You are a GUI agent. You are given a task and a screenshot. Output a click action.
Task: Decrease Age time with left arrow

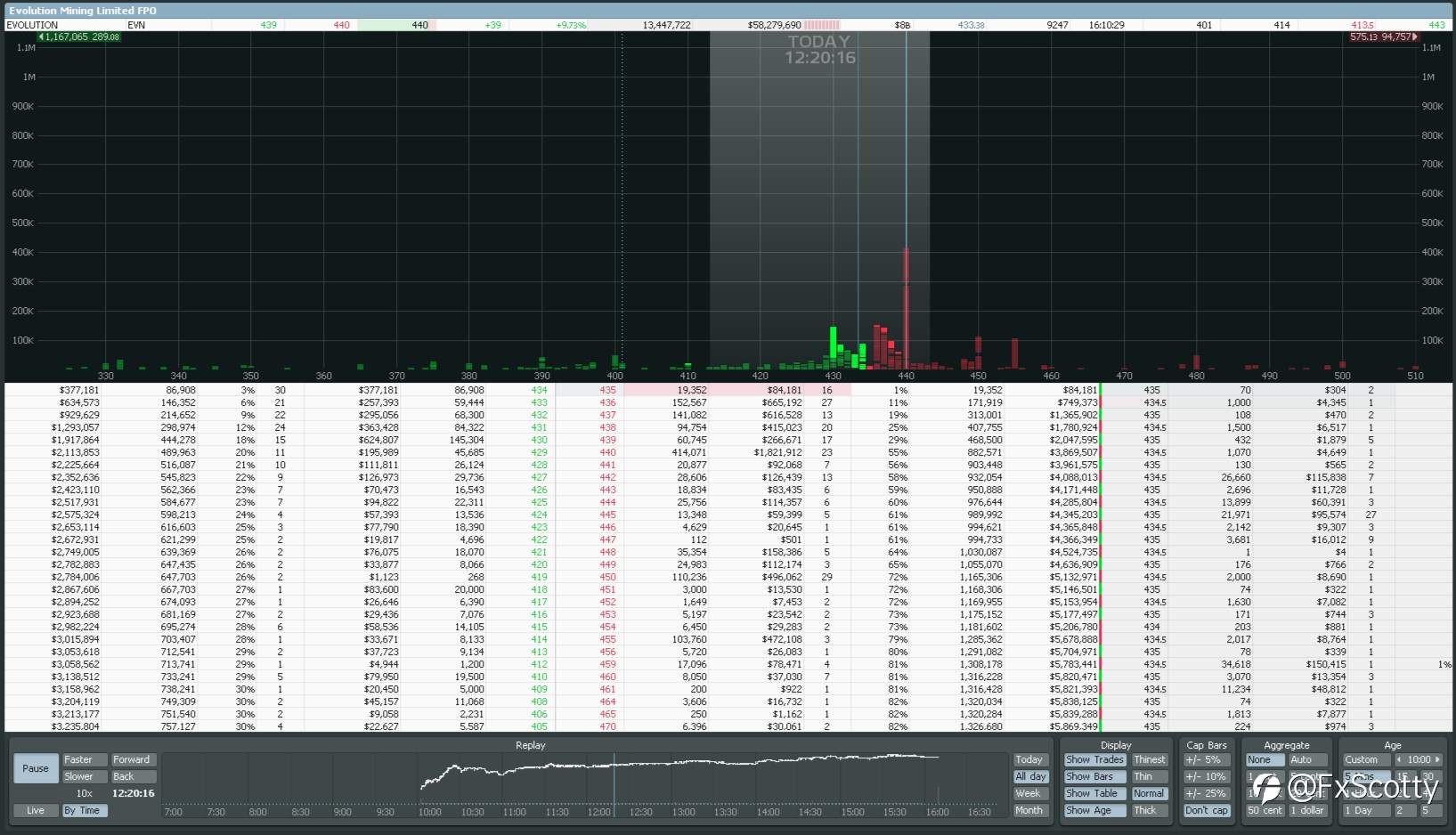(x=1399, y=760)
